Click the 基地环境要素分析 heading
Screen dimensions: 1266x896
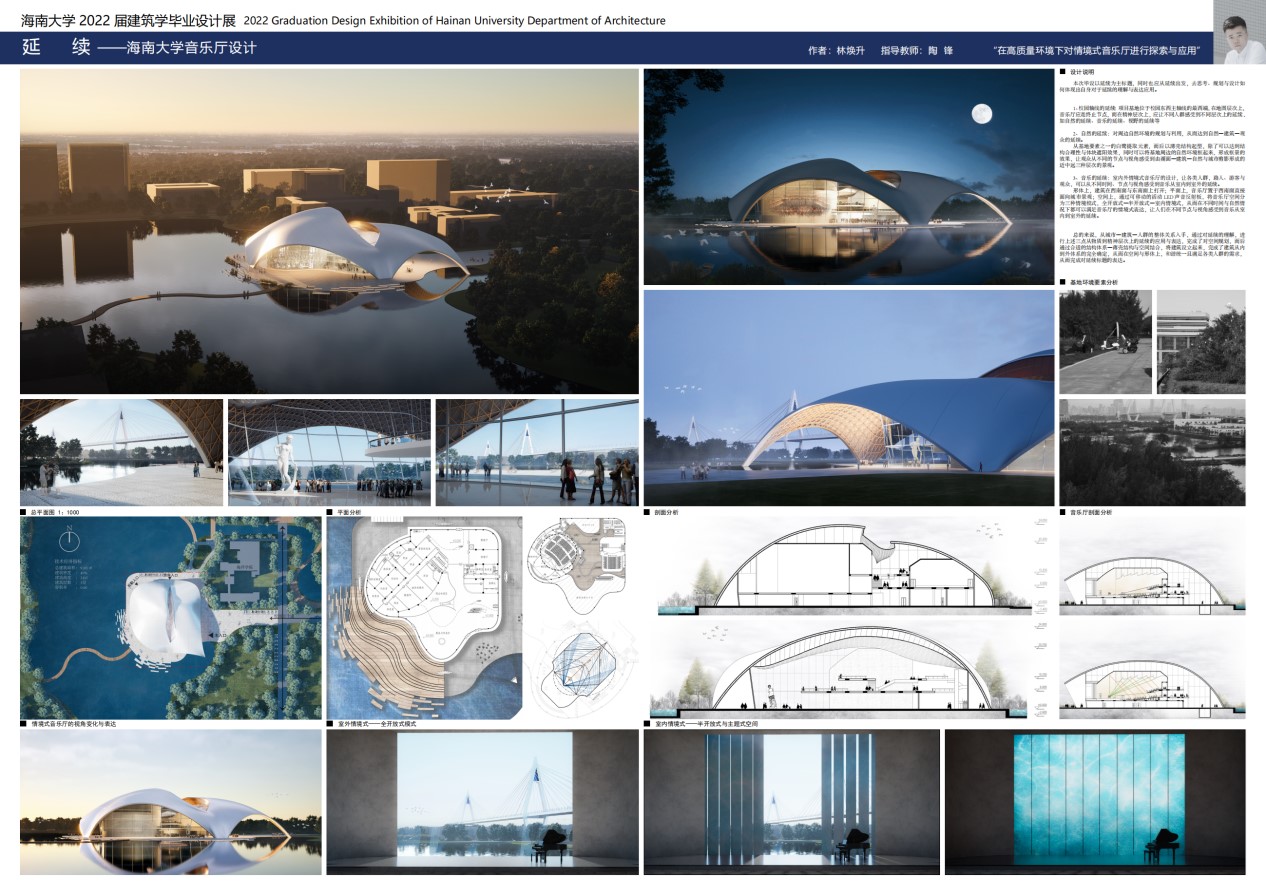pyautogui.click(x=1094, y=283)
